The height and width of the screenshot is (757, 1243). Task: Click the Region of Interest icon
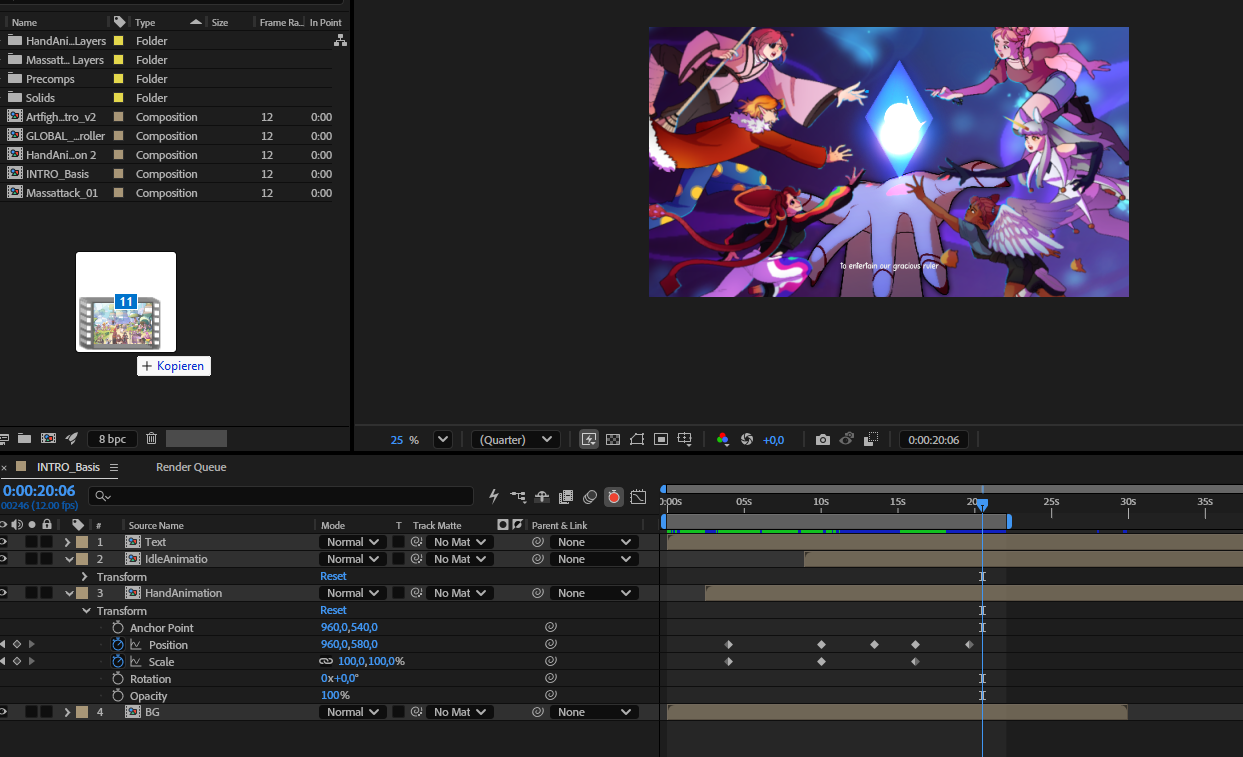point(661,439)
